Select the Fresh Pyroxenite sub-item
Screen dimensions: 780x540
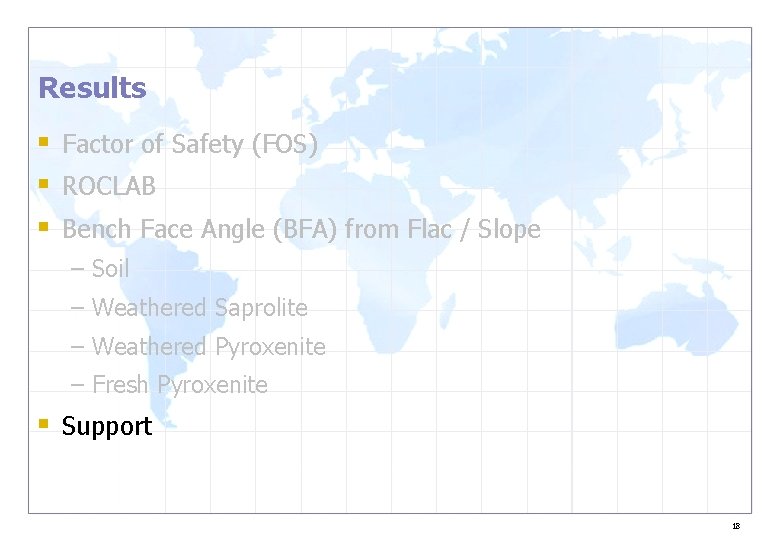179,385
